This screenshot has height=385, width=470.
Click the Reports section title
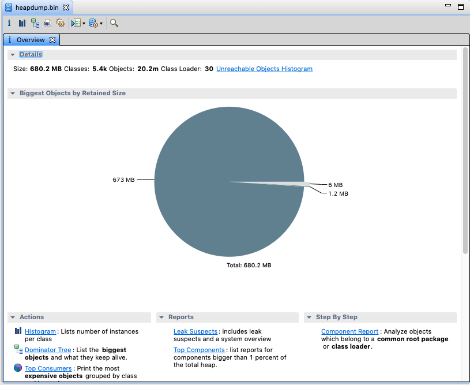181,317
